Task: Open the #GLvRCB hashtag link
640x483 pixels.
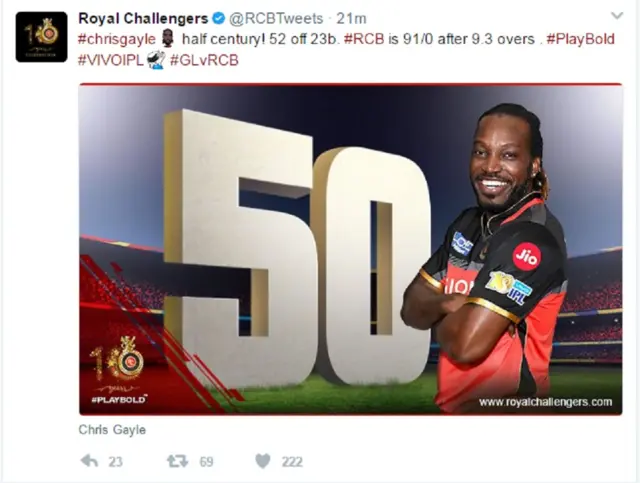Action: point(204,60)
